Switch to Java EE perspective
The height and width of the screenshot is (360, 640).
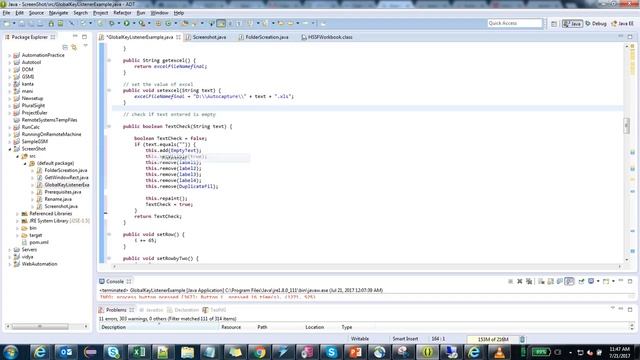622,24
